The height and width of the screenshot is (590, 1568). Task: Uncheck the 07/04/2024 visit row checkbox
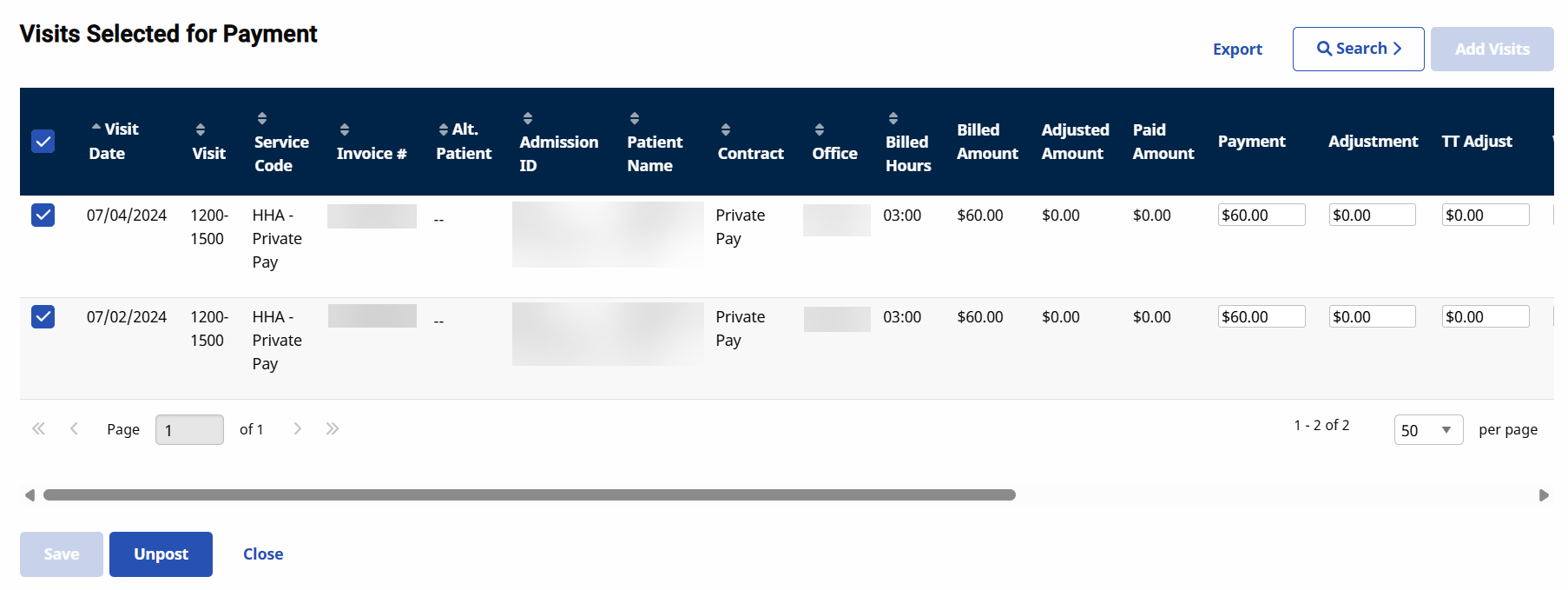(43, 215)
